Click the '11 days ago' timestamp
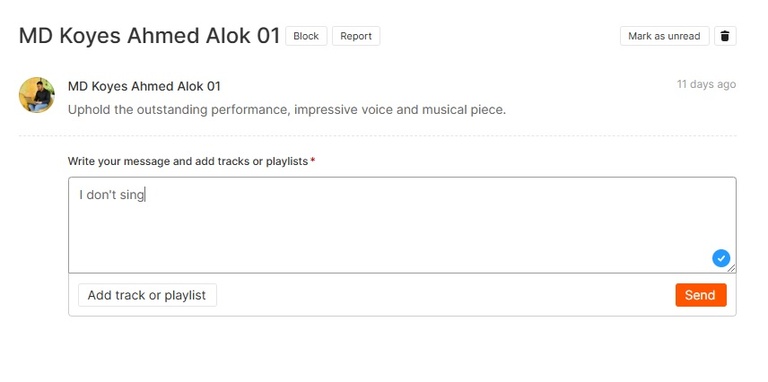The image size is (768, 382). point(706,84)
